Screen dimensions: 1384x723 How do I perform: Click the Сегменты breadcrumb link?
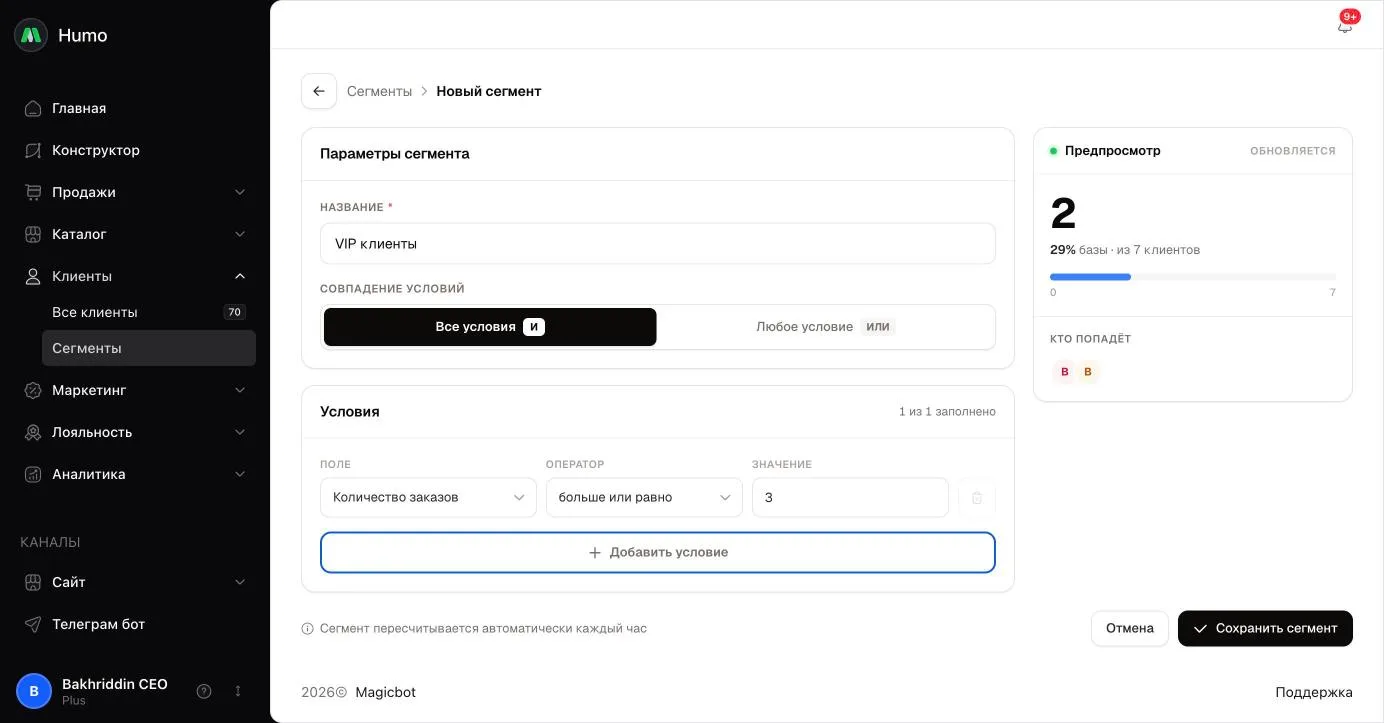click(379, 91)
